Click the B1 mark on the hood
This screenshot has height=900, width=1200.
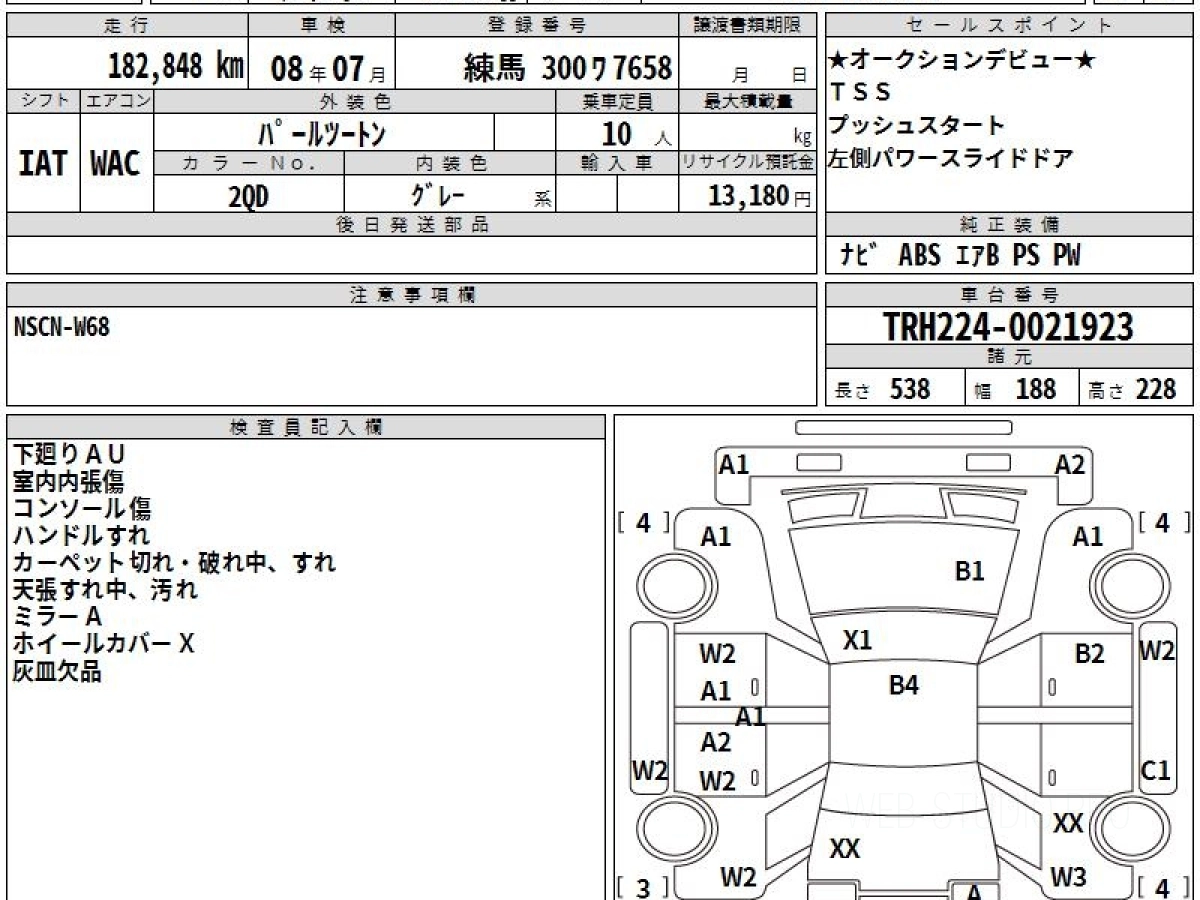pos(970,571)
